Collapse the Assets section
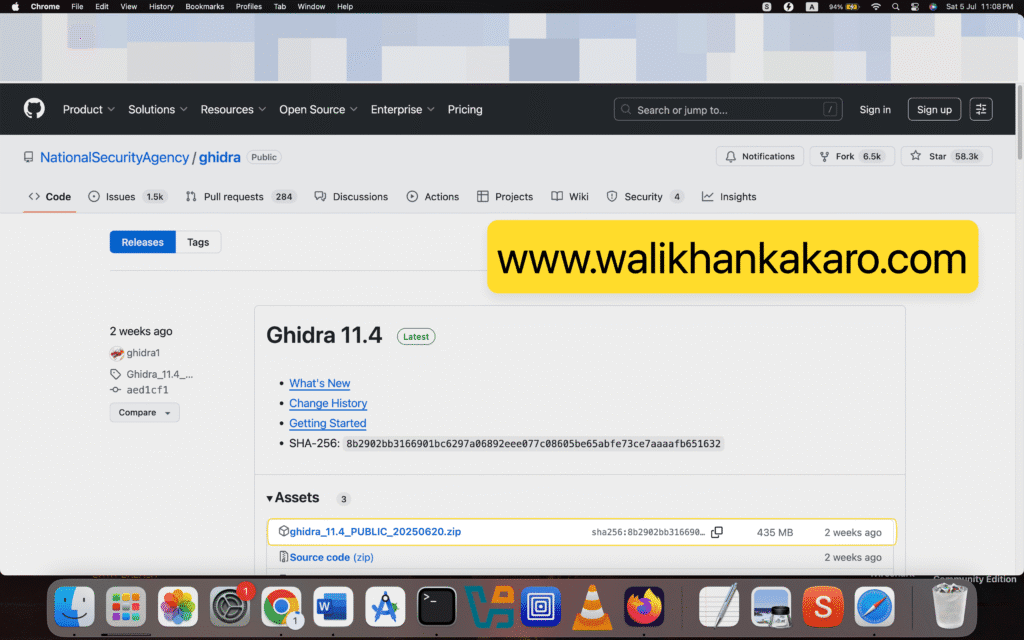 (x=293, y=498)
